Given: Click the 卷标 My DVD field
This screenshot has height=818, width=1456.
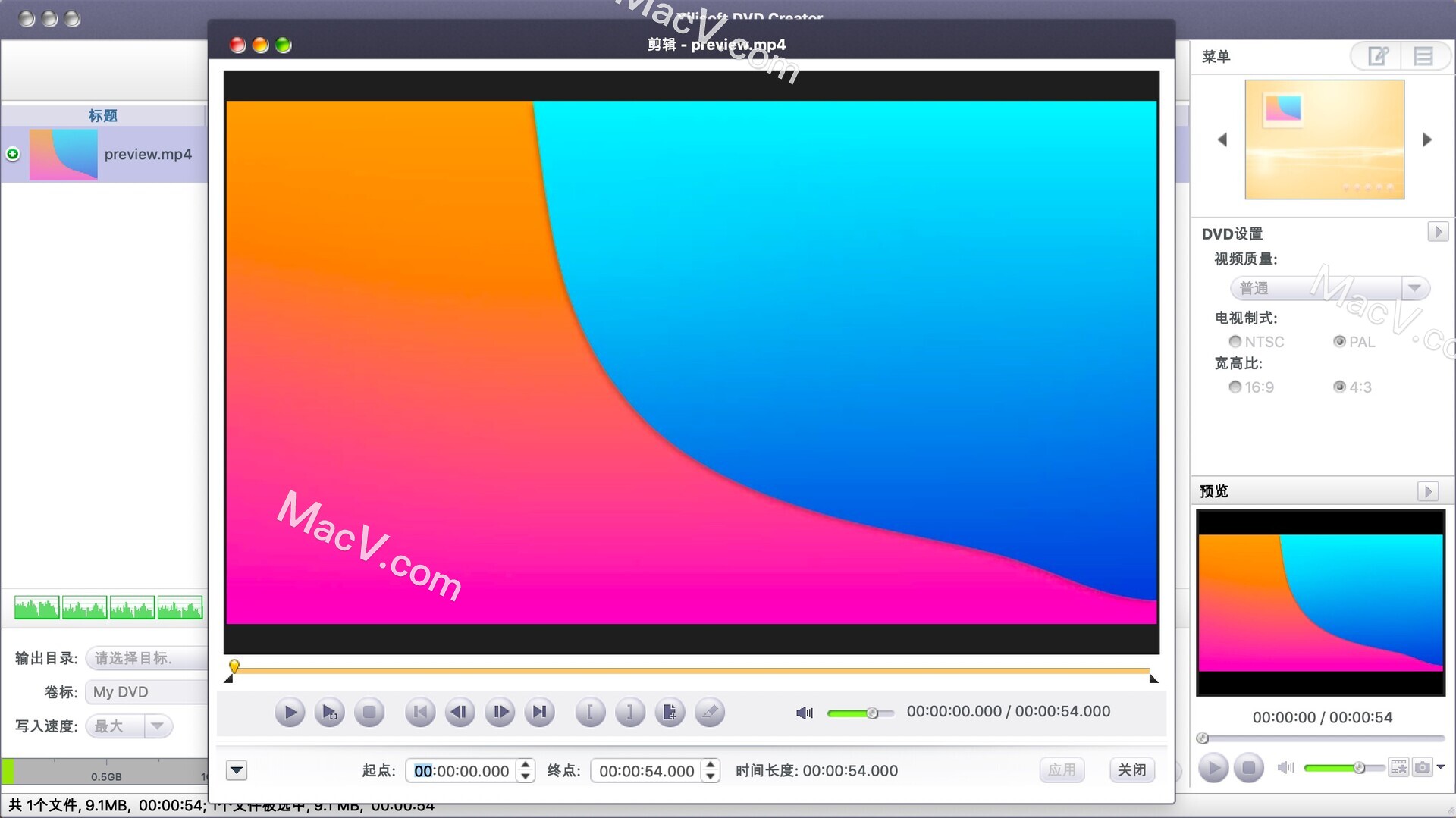Looking at the screenshot, I should point(147,692).
